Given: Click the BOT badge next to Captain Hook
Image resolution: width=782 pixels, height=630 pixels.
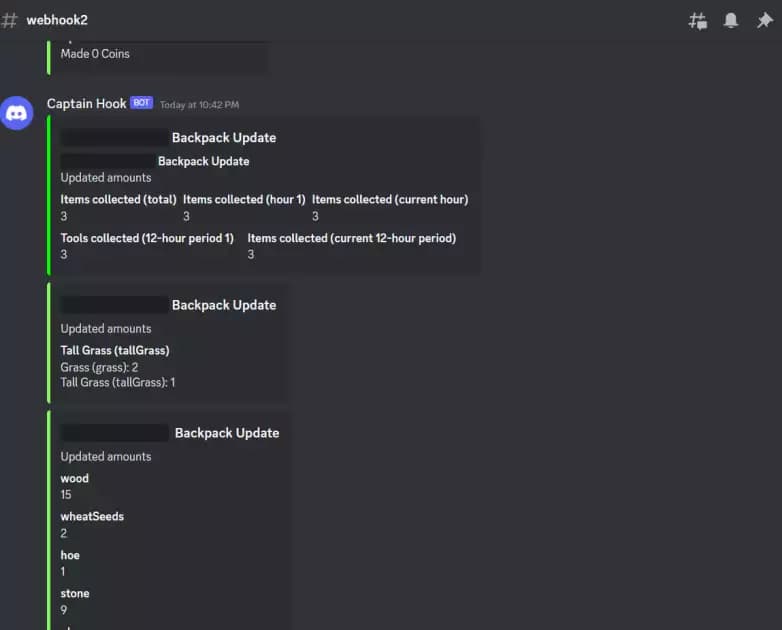Looking at the screenshot, I should 141,103.
